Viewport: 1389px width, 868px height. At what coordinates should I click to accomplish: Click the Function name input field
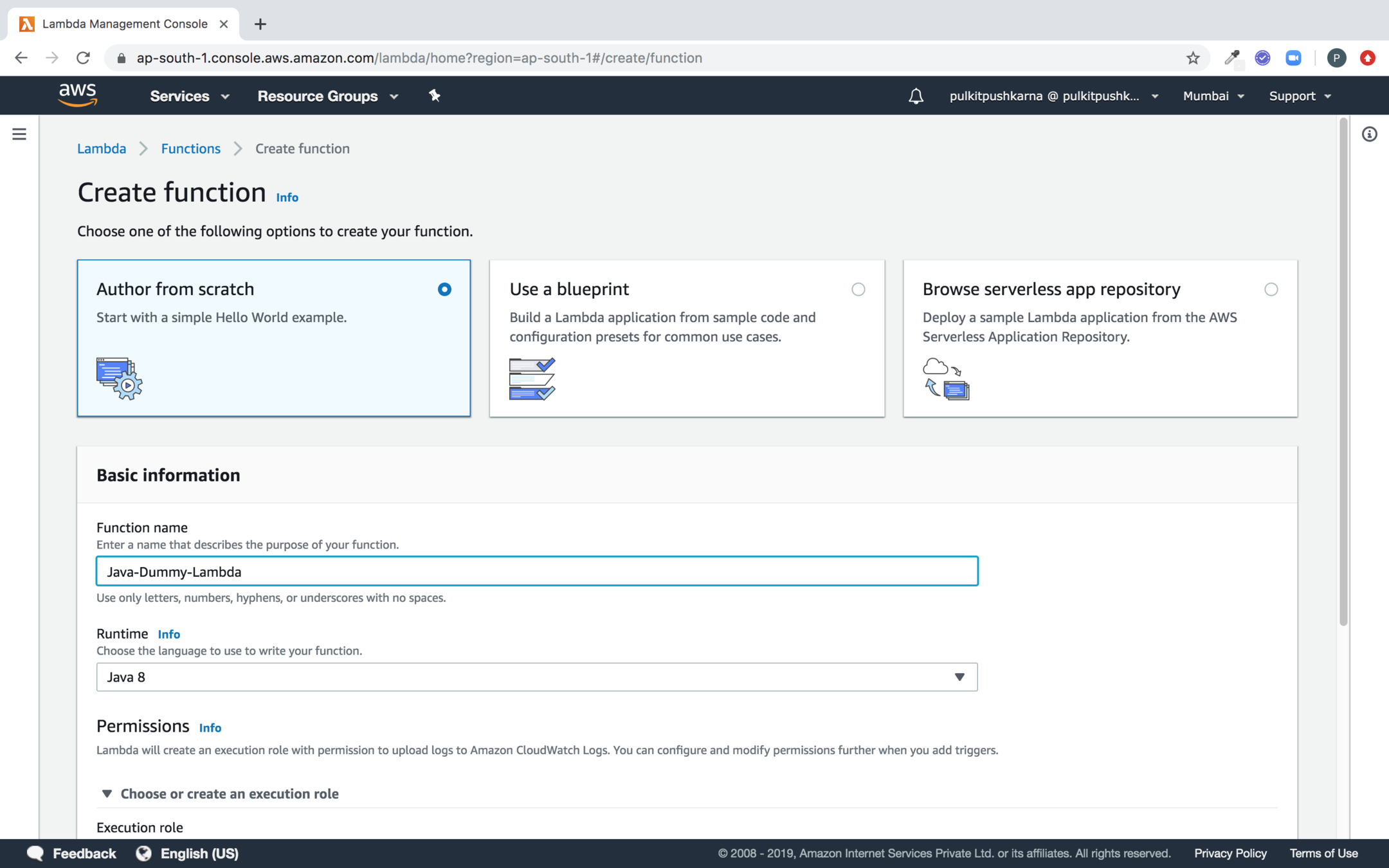point(536,571)
